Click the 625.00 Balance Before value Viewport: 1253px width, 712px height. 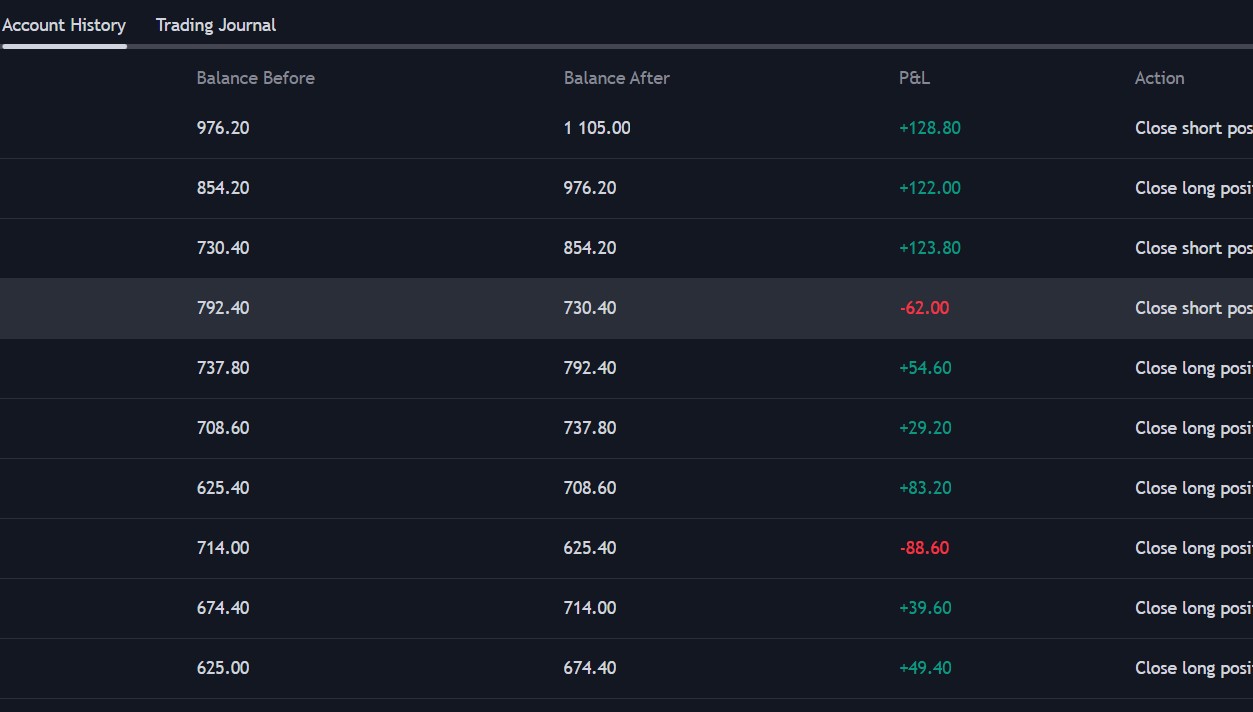pyautogui.click(x=223, y=668)
